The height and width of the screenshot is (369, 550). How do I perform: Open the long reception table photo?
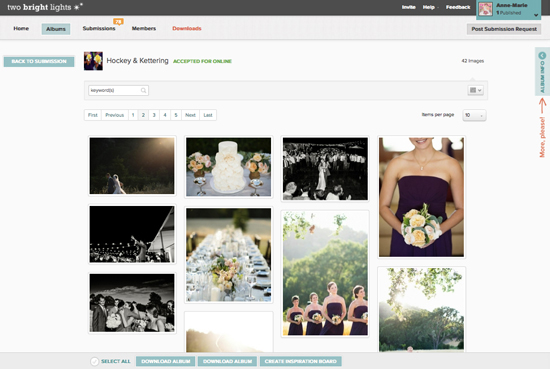(x=229, y=255)
